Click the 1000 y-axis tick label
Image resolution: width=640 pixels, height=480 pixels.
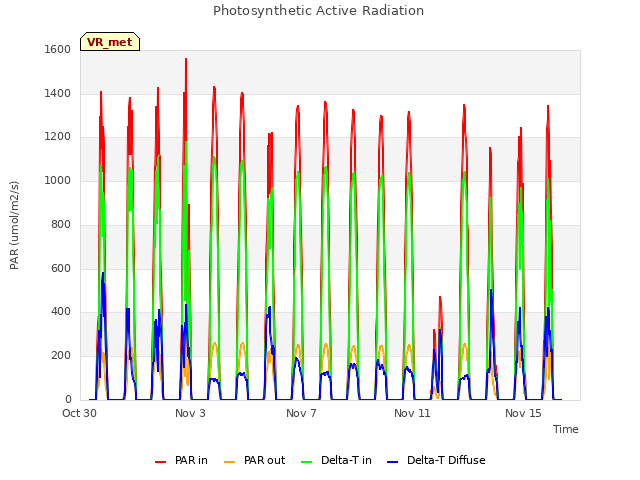[58, 180]
